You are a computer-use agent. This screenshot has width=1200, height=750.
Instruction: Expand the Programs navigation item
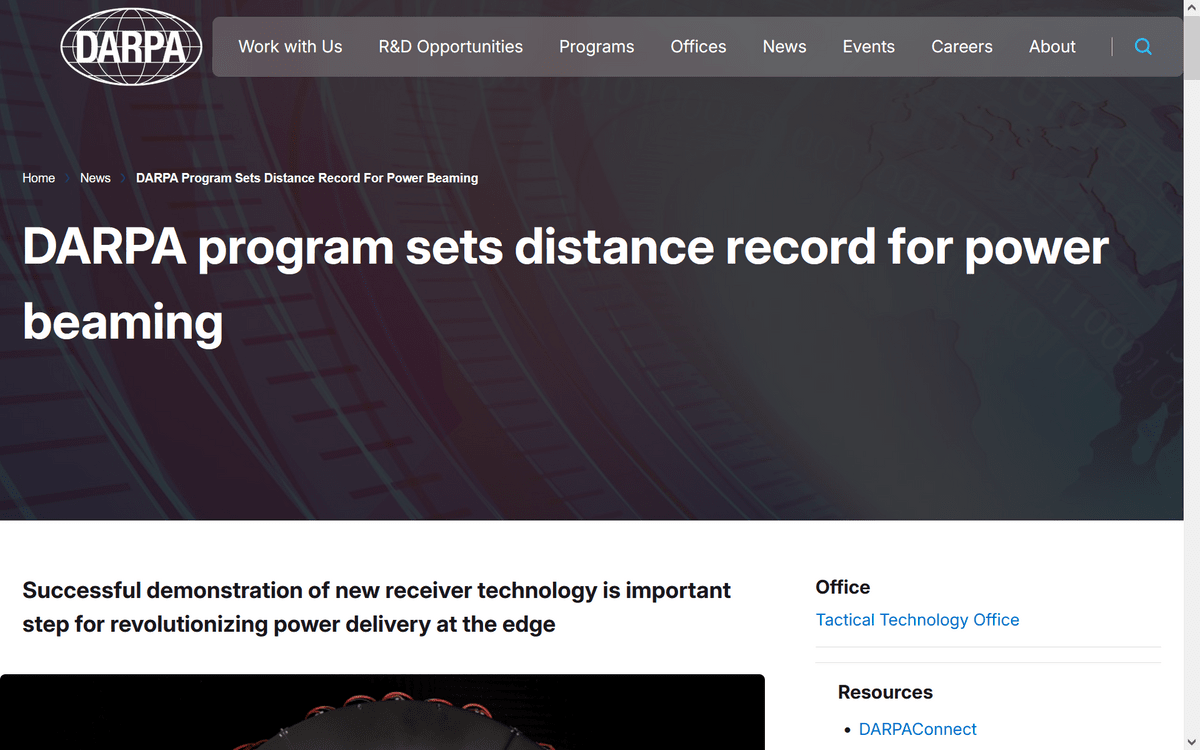[x=596, y=47]
